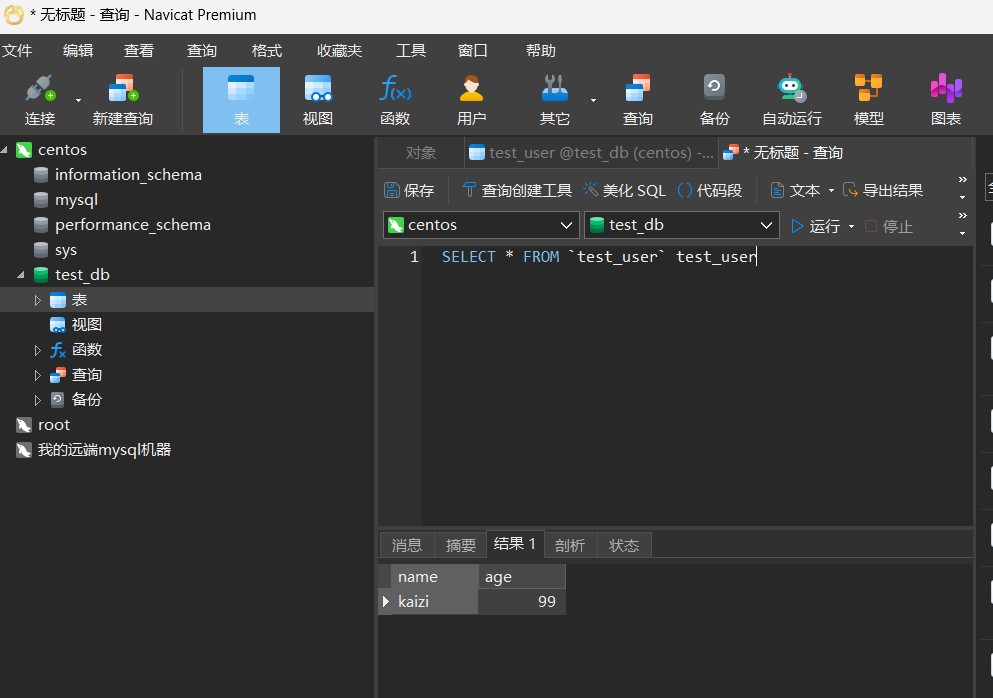Select the mysql database in tree
993x698 pixels.
tap(76, 200)
